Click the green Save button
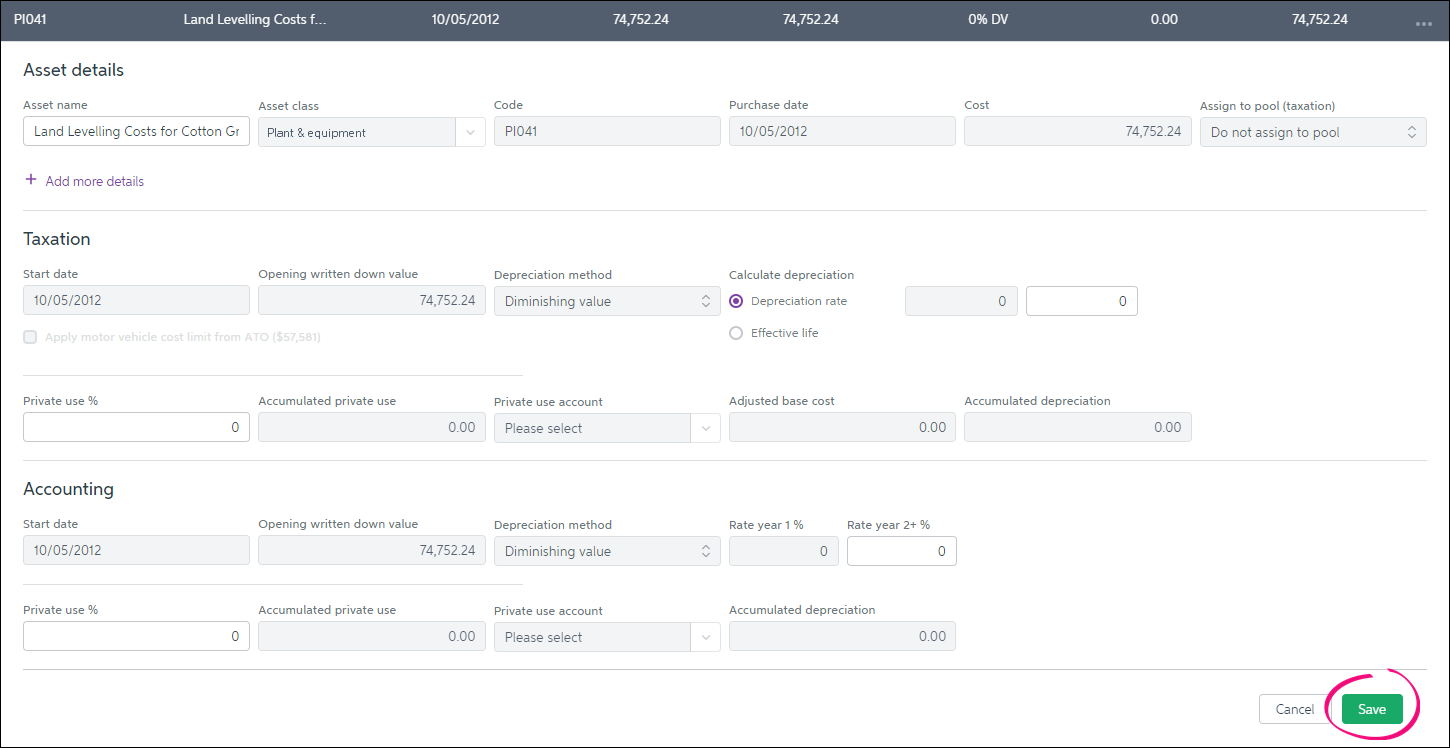Viewport: 1450px width, 748px height. tap(1371, 709)
